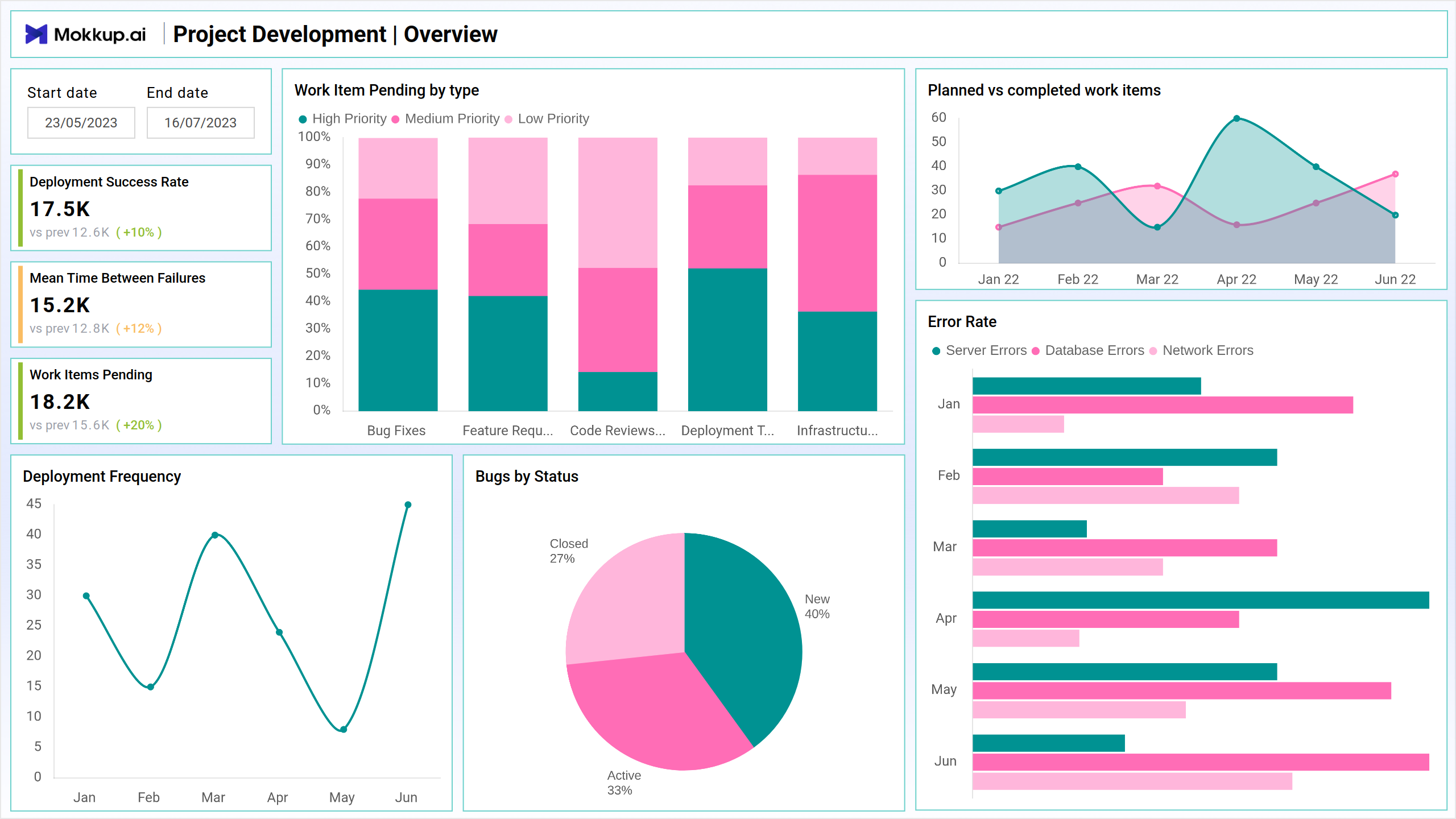Open the End date field 16/07/2023
This screenshot has width=1456, height=819.
[x=201, y=122]
